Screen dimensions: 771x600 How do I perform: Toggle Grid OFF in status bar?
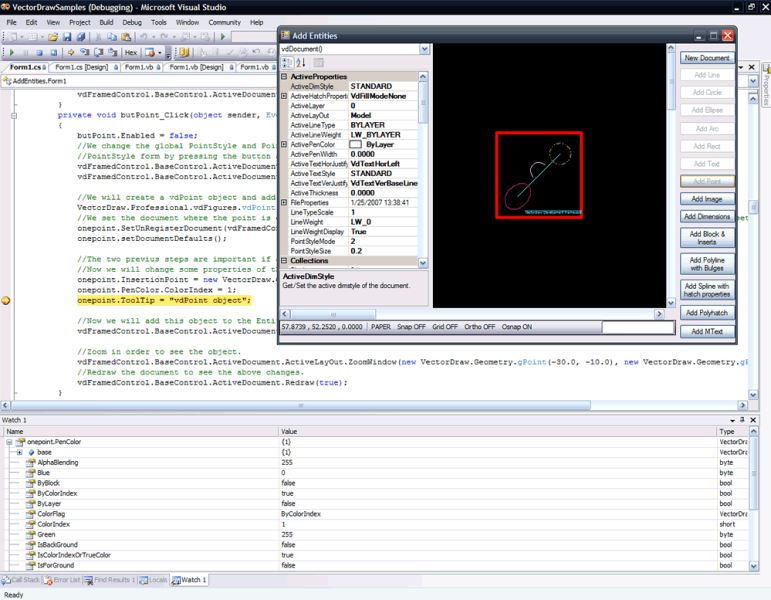click(x=445, y=327)
